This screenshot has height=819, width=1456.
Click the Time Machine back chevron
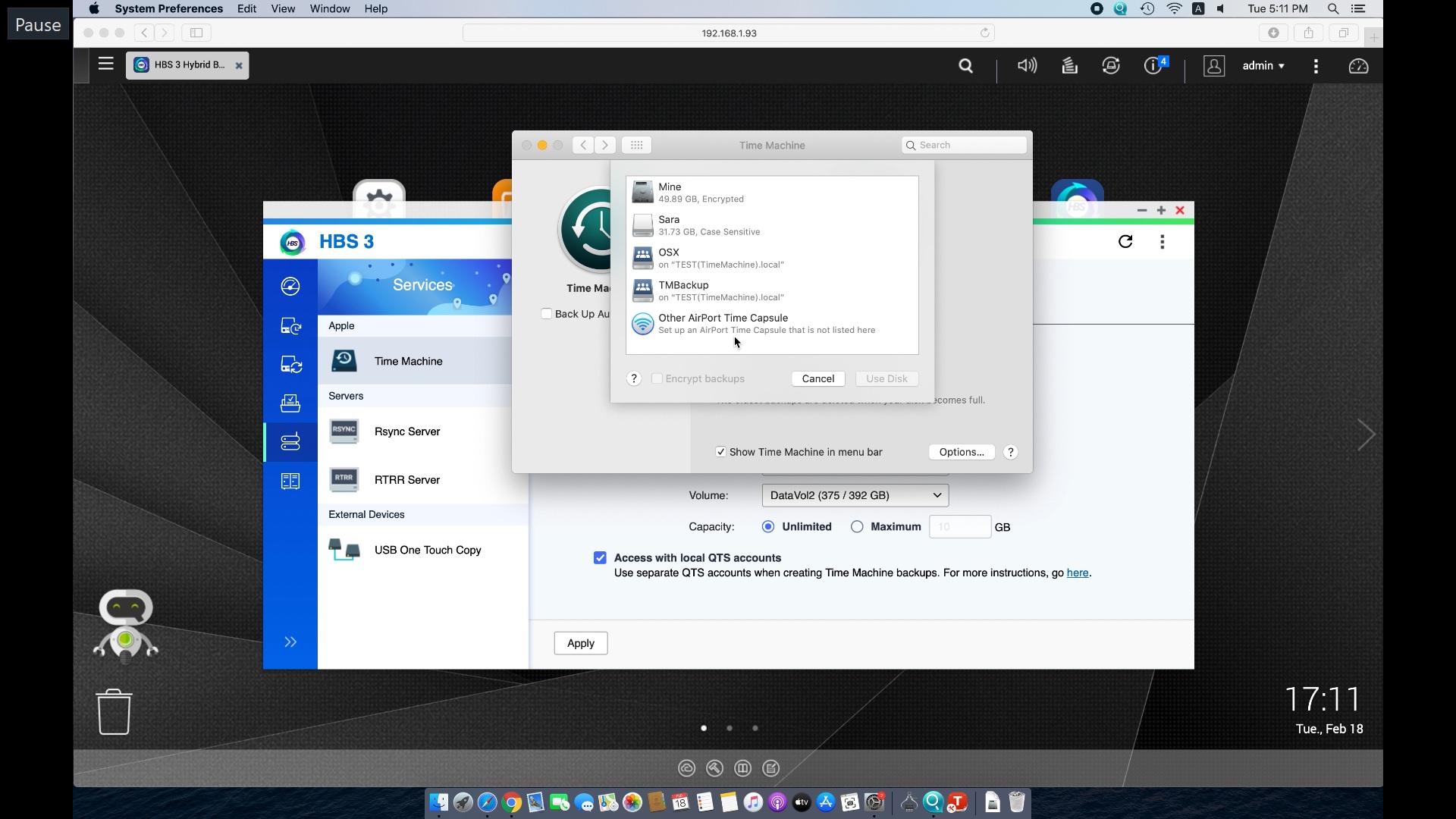[582, 145]
